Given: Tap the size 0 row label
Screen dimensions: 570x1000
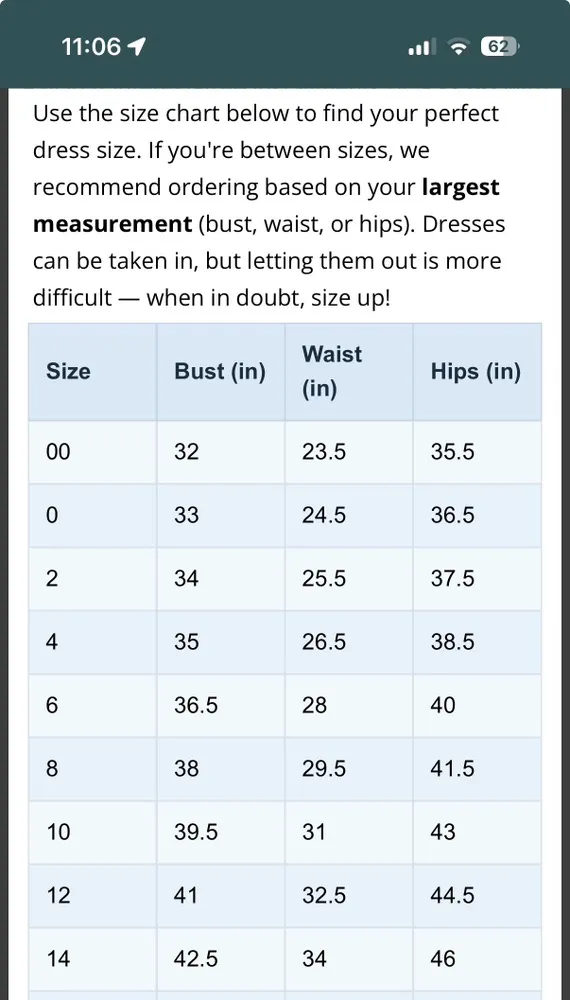Looking at the screenshot, I should point(52,515).
